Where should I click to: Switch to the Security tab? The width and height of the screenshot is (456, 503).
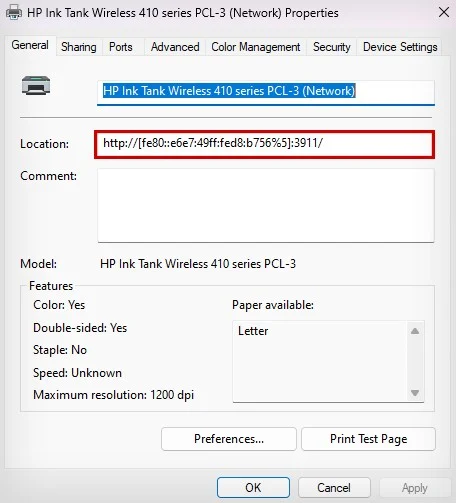(x=332, y=47)
